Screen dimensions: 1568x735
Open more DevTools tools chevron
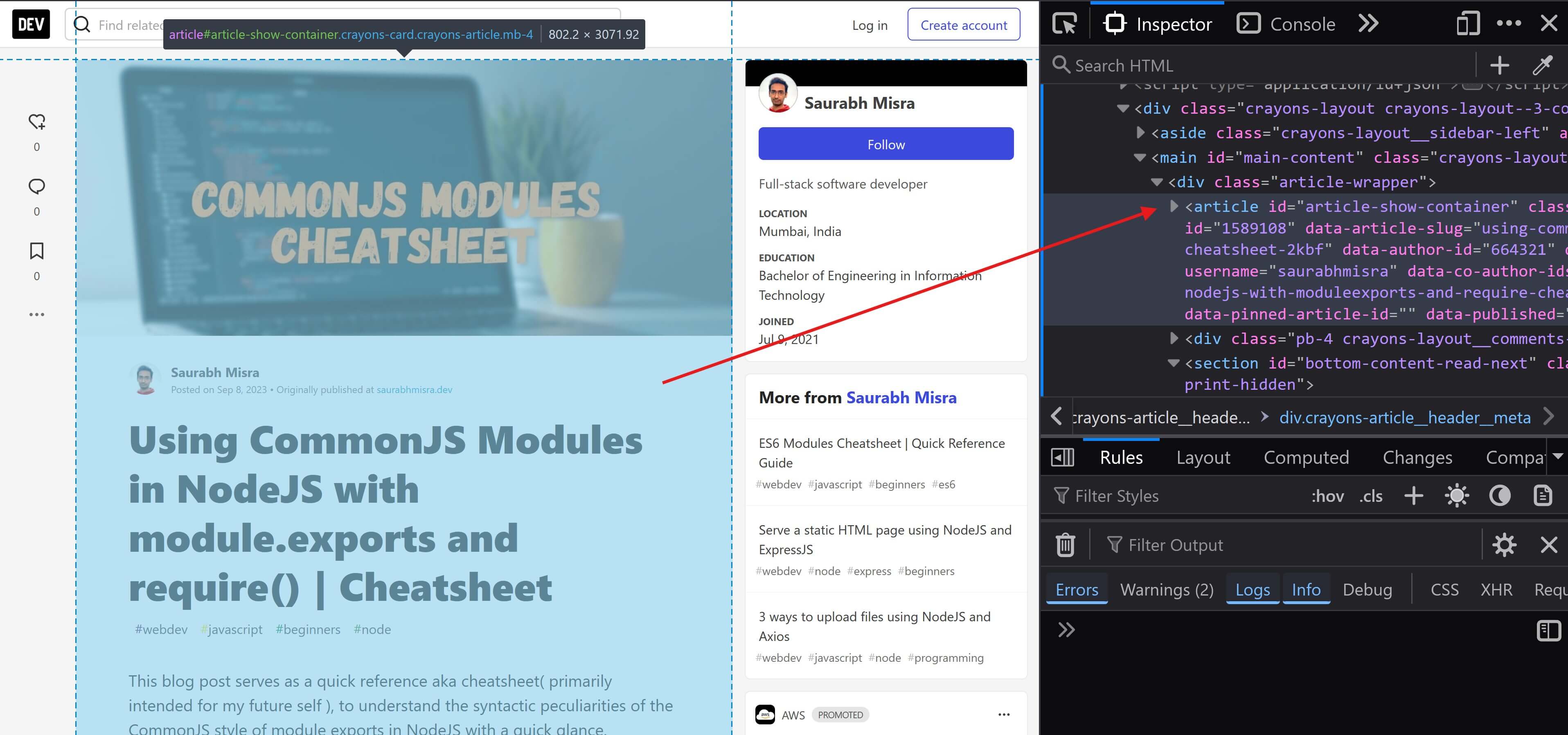coord(1368,24)
